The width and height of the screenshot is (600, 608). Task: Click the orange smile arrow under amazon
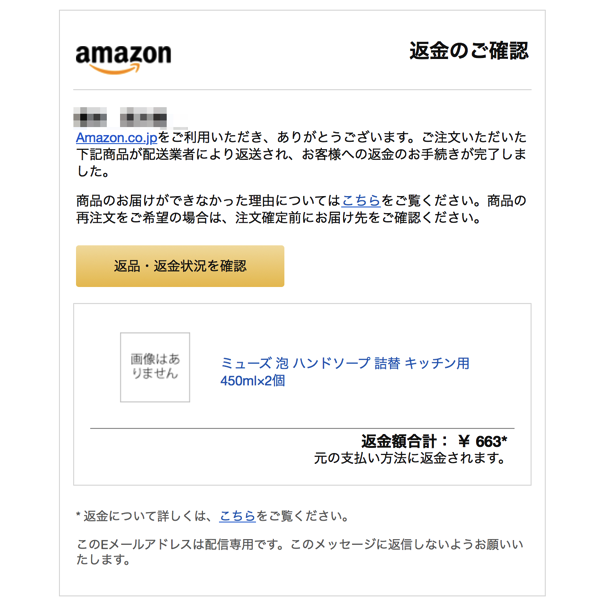pos(115,70)
